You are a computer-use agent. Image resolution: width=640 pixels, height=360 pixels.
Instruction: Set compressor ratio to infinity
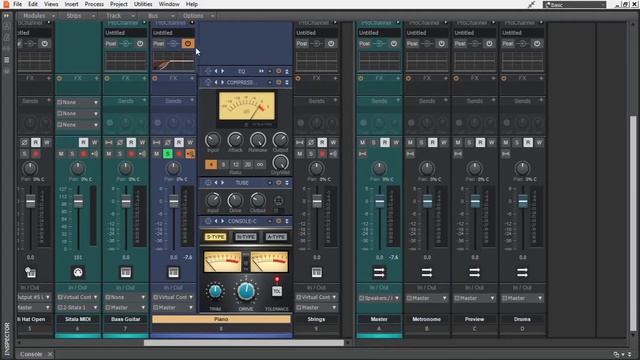pyautogui.click(x=260, y=164)
